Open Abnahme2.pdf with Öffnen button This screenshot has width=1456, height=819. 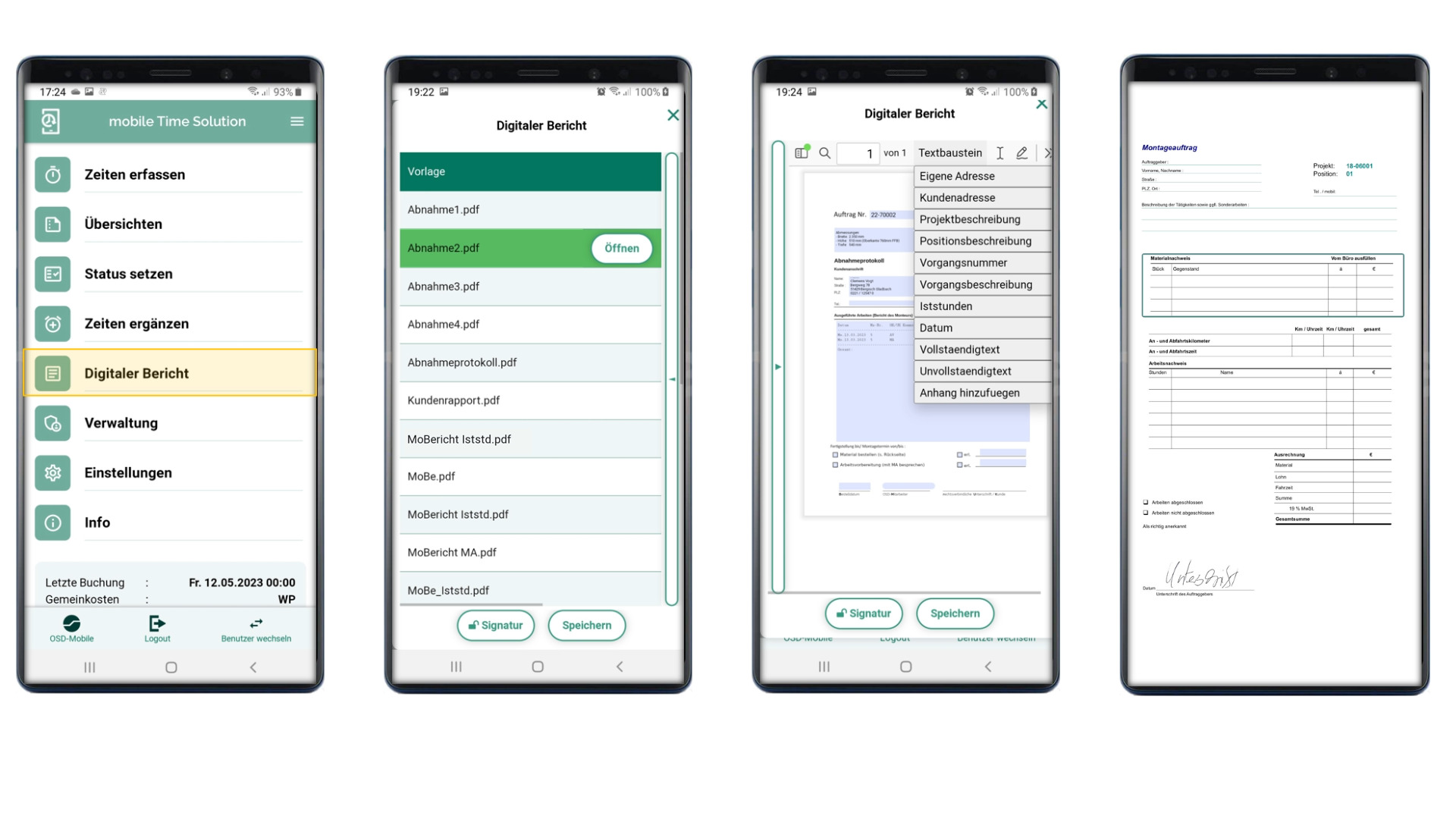tap(621, 247)
